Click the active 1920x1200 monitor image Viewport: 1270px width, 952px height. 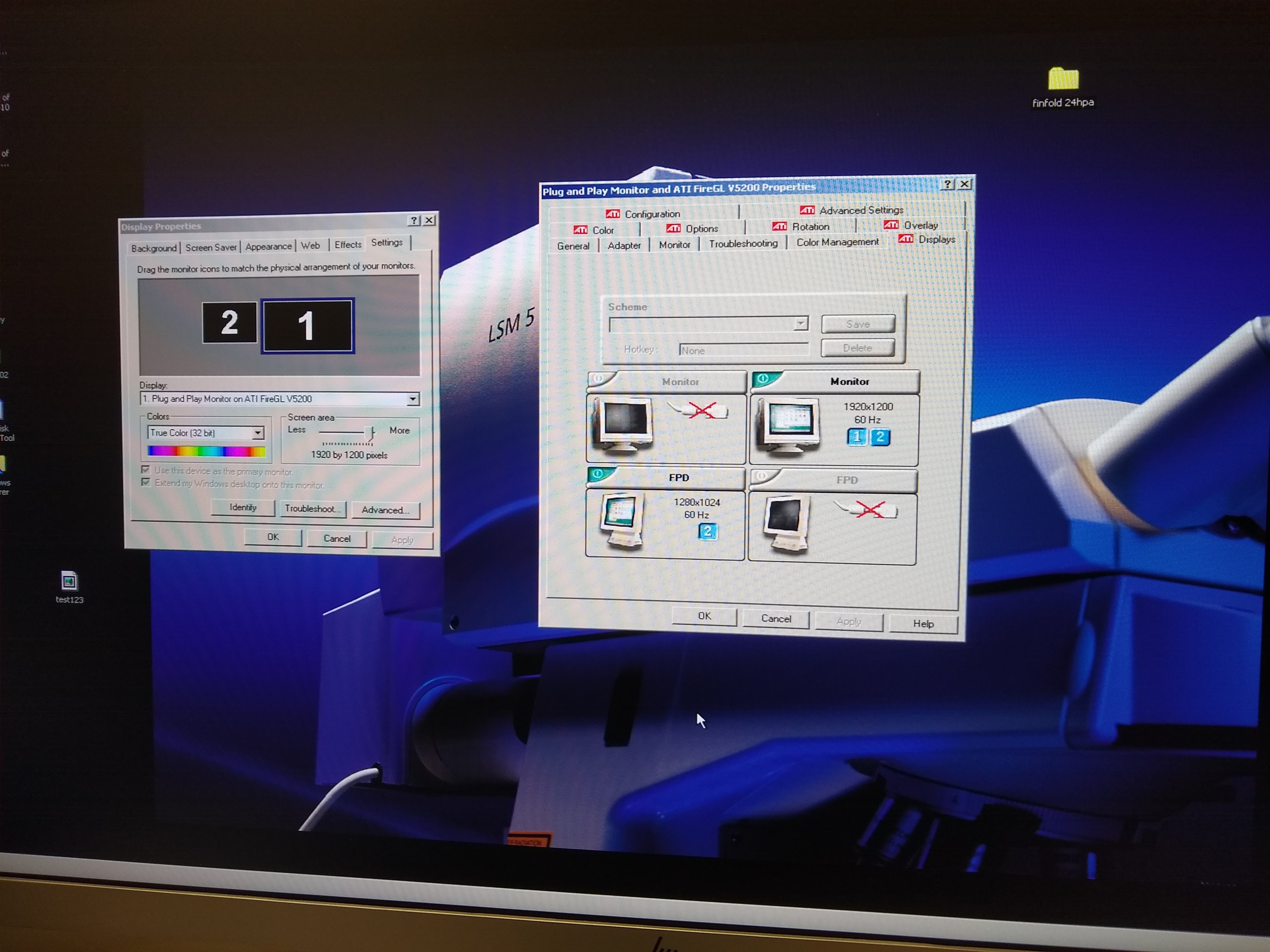pyautogui.click(x=789, y=427)
